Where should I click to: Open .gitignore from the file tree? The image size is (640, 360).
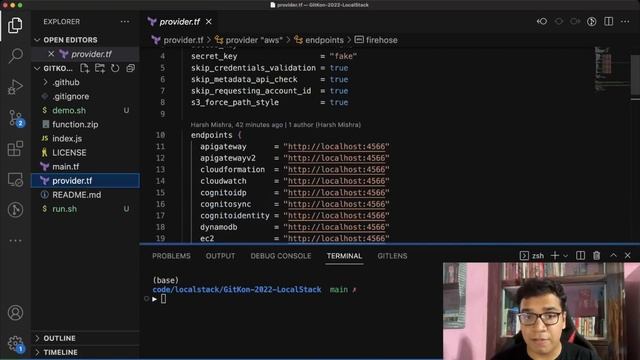coord(70,96)
